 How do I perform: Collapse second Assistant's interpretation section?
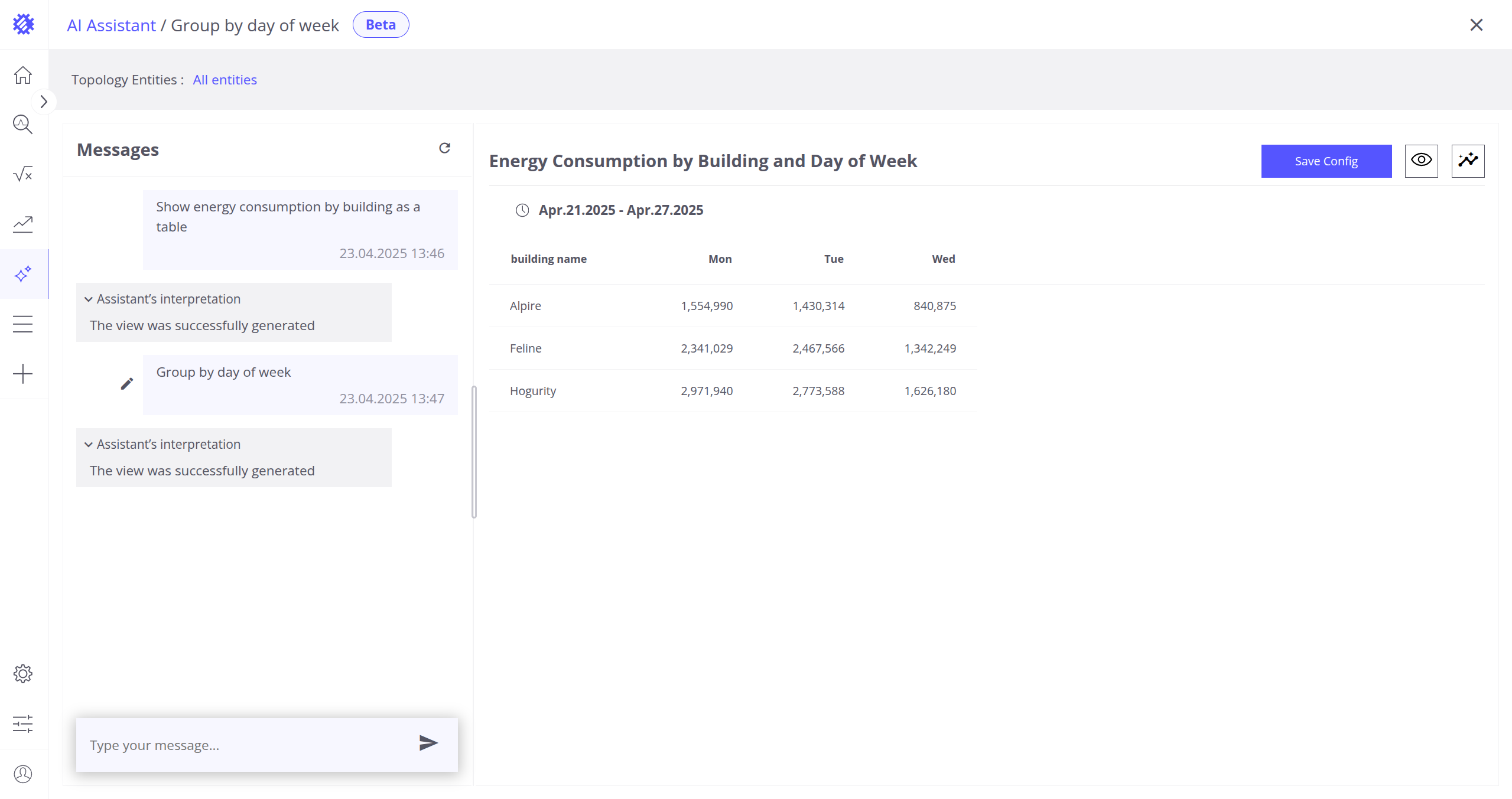click(89, 445)
